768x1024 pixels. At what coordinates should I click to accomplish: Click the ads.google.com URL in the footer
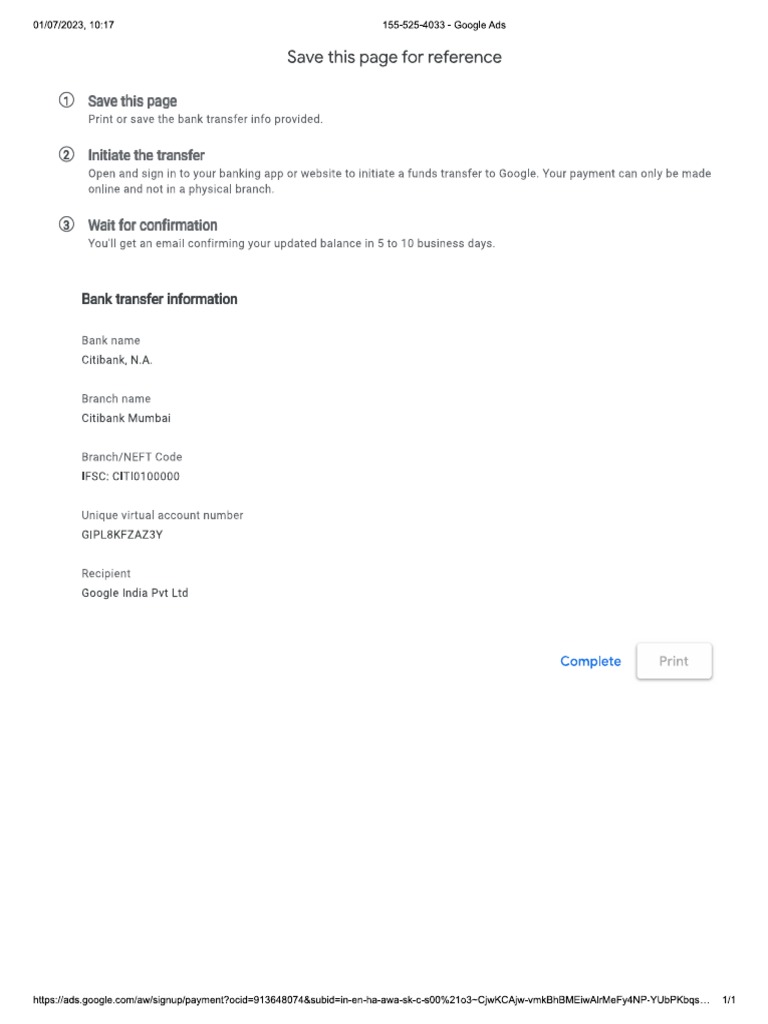(x=371, y=1000)
